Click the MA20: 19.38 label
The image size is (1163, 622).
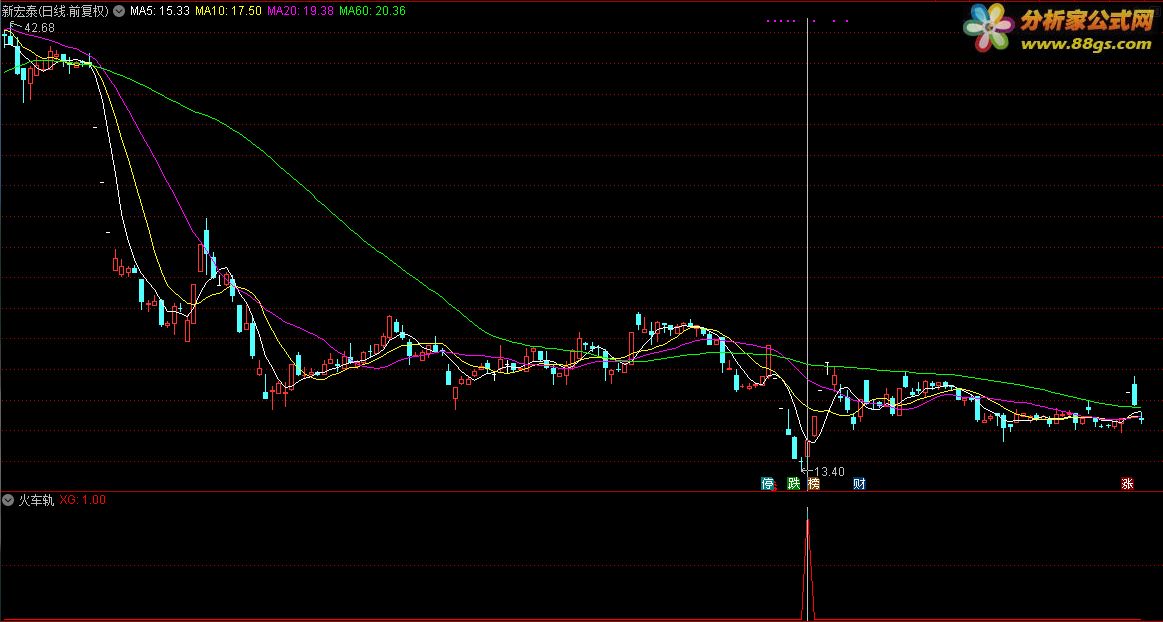300,11
